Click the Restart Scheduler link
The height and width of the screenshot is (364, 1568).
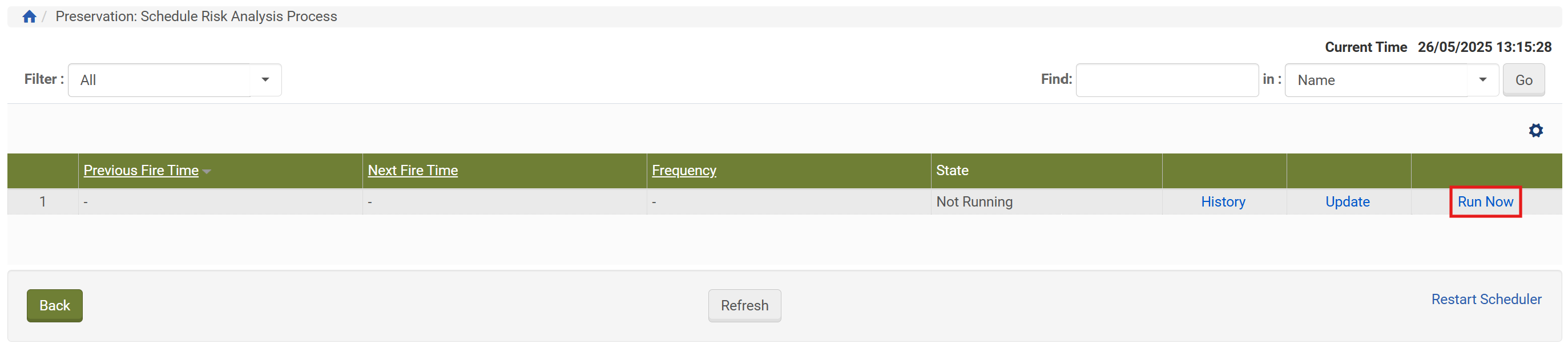[1486, 299]
